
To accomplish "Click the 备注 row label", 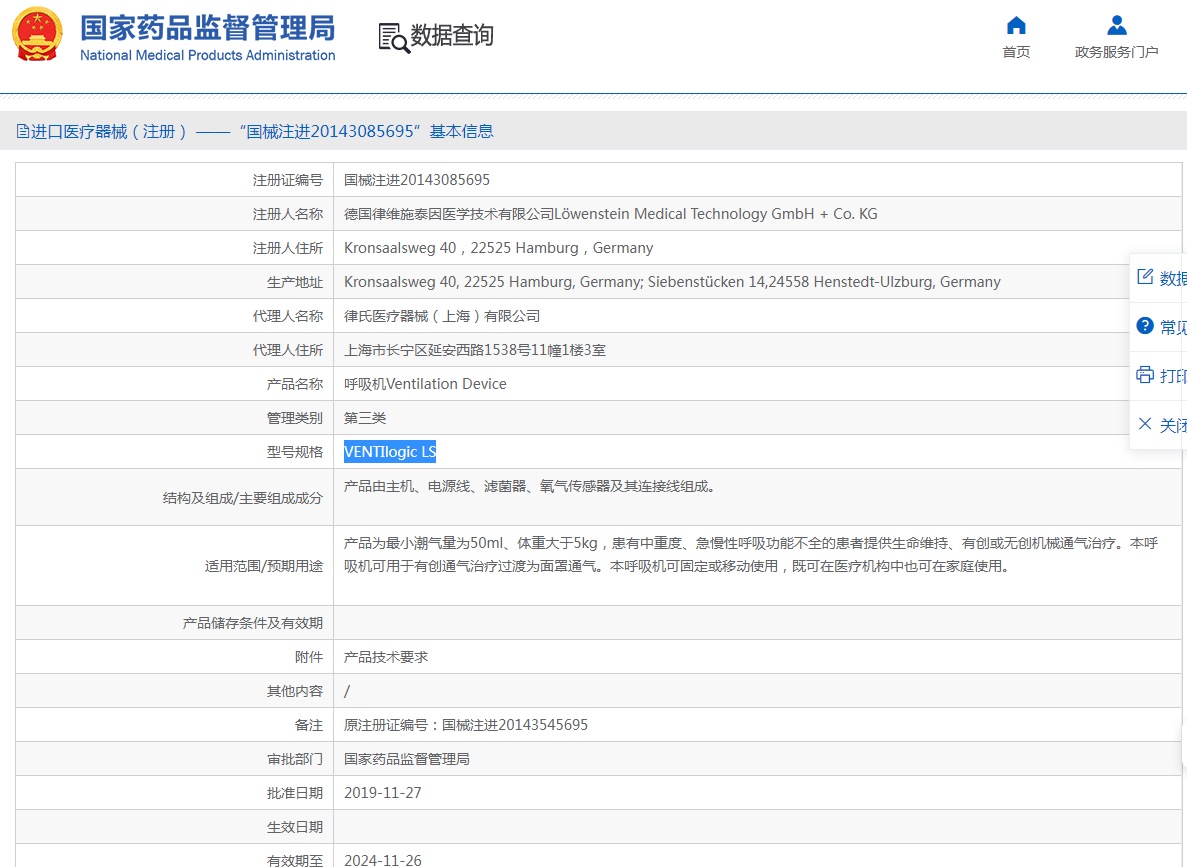I will (x=309, y=725).
